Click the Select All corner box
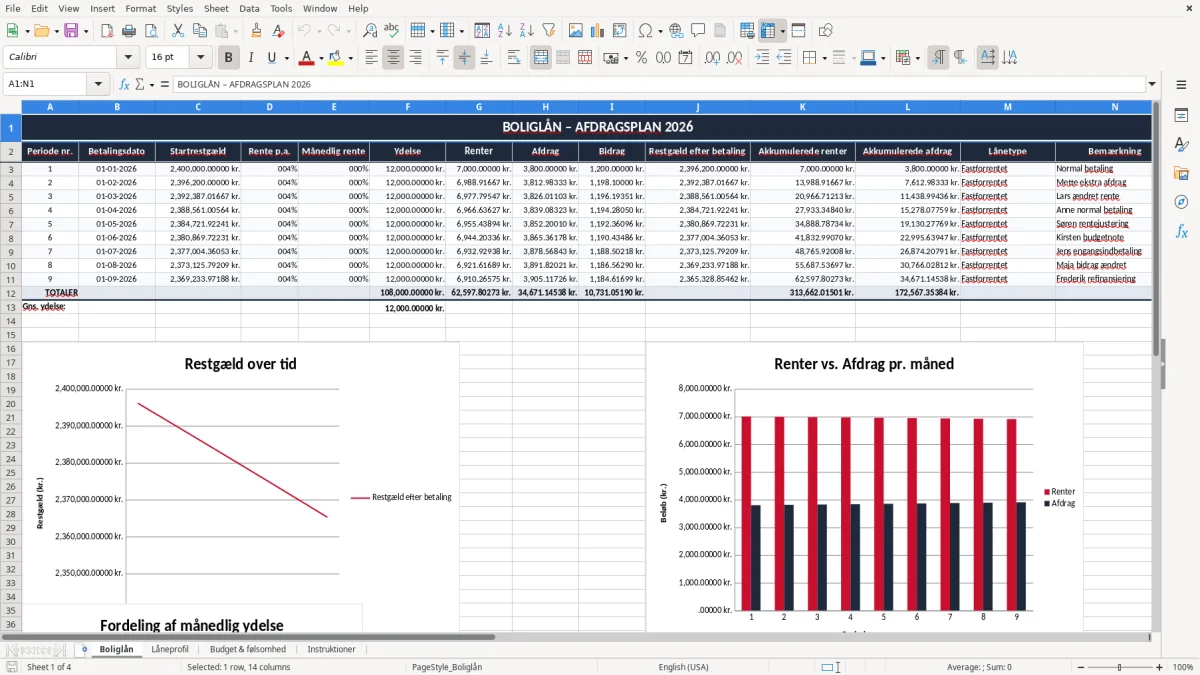The height and width of the screenshot is (675, 1200). (x=11, y=107)
